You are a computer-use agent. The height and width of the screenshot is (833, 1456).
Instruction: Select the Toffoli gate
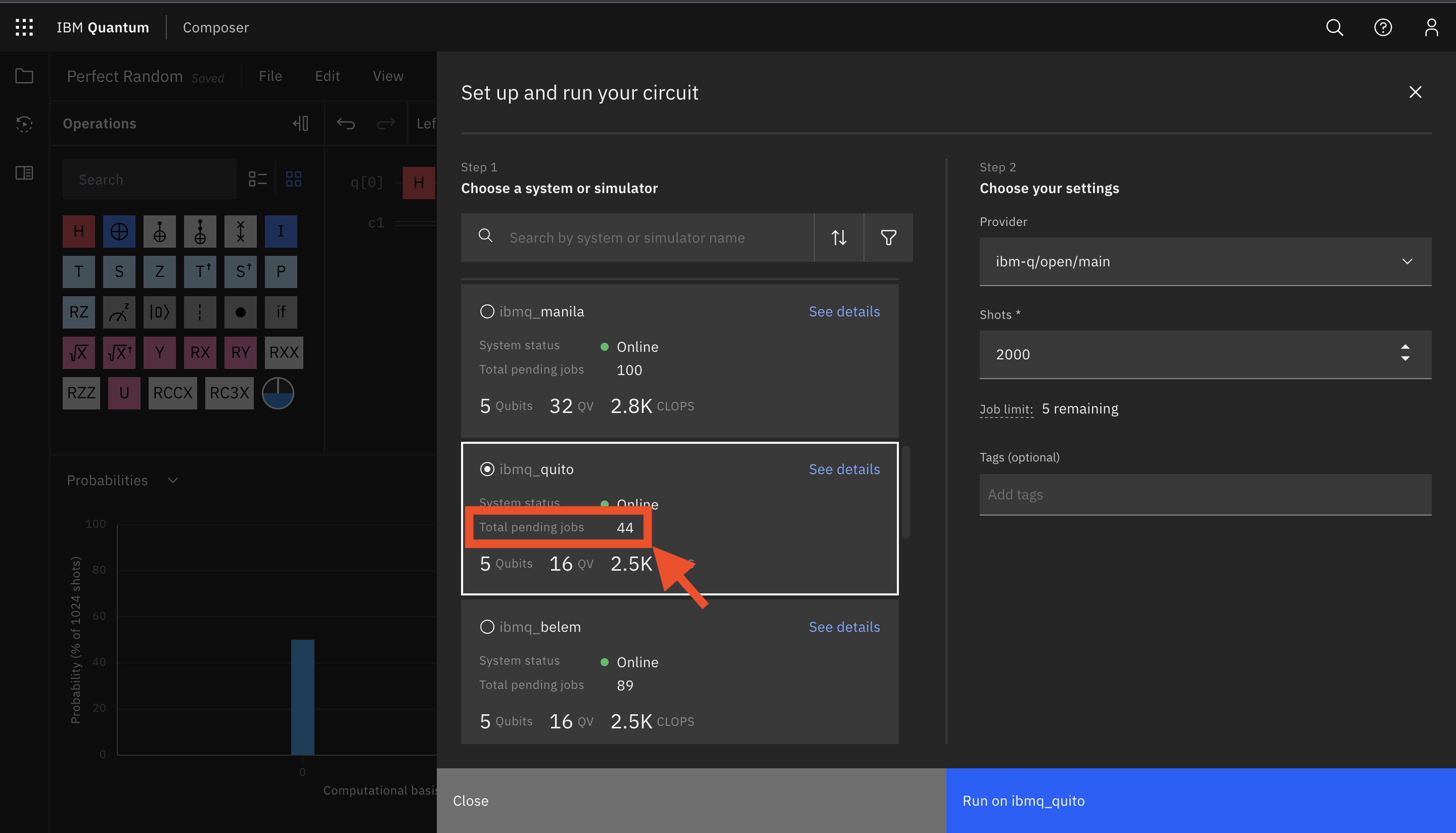pyautogui.click(x=200, y=231)
